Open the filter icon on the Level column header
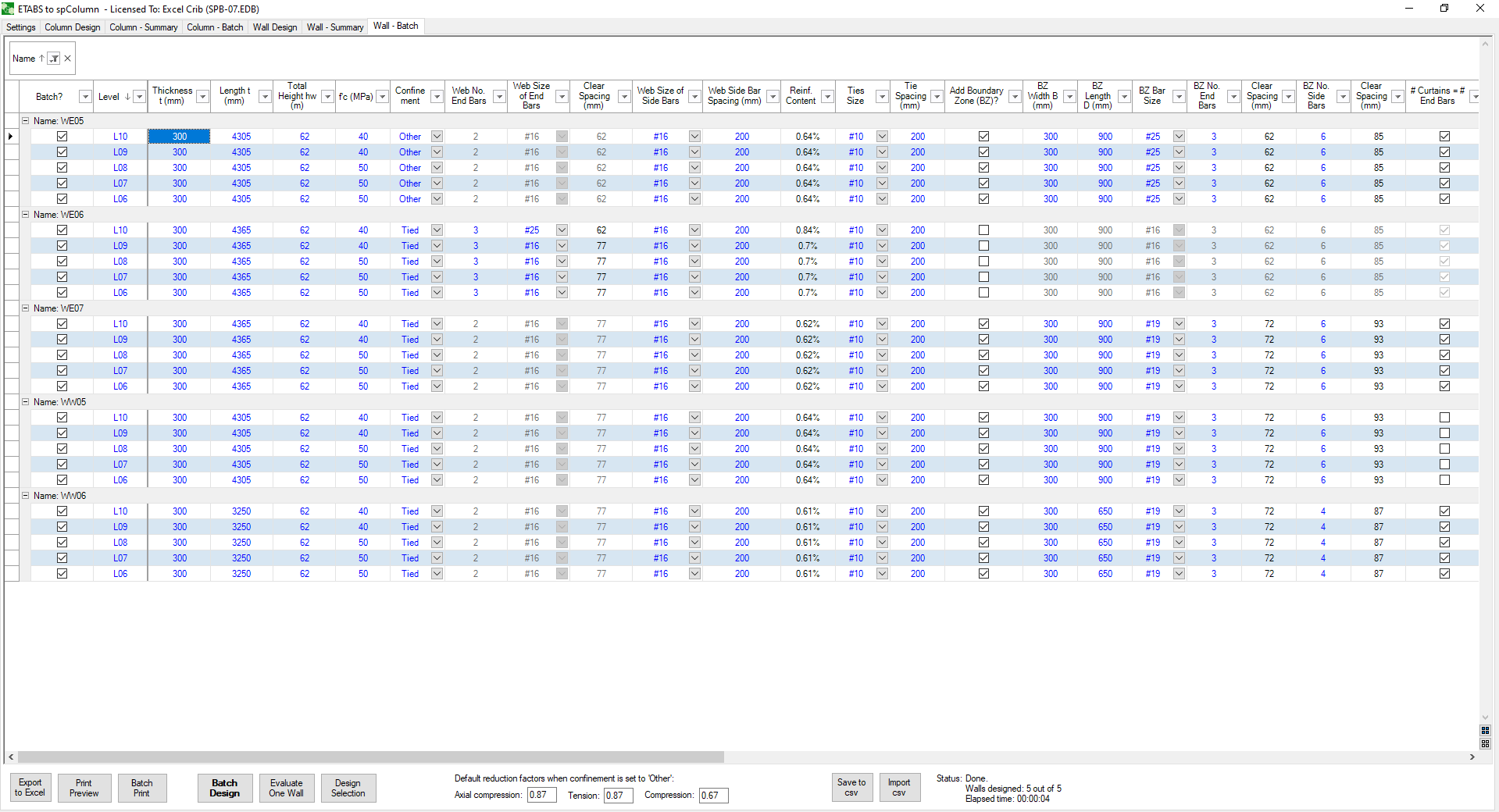 click(139, 97)
